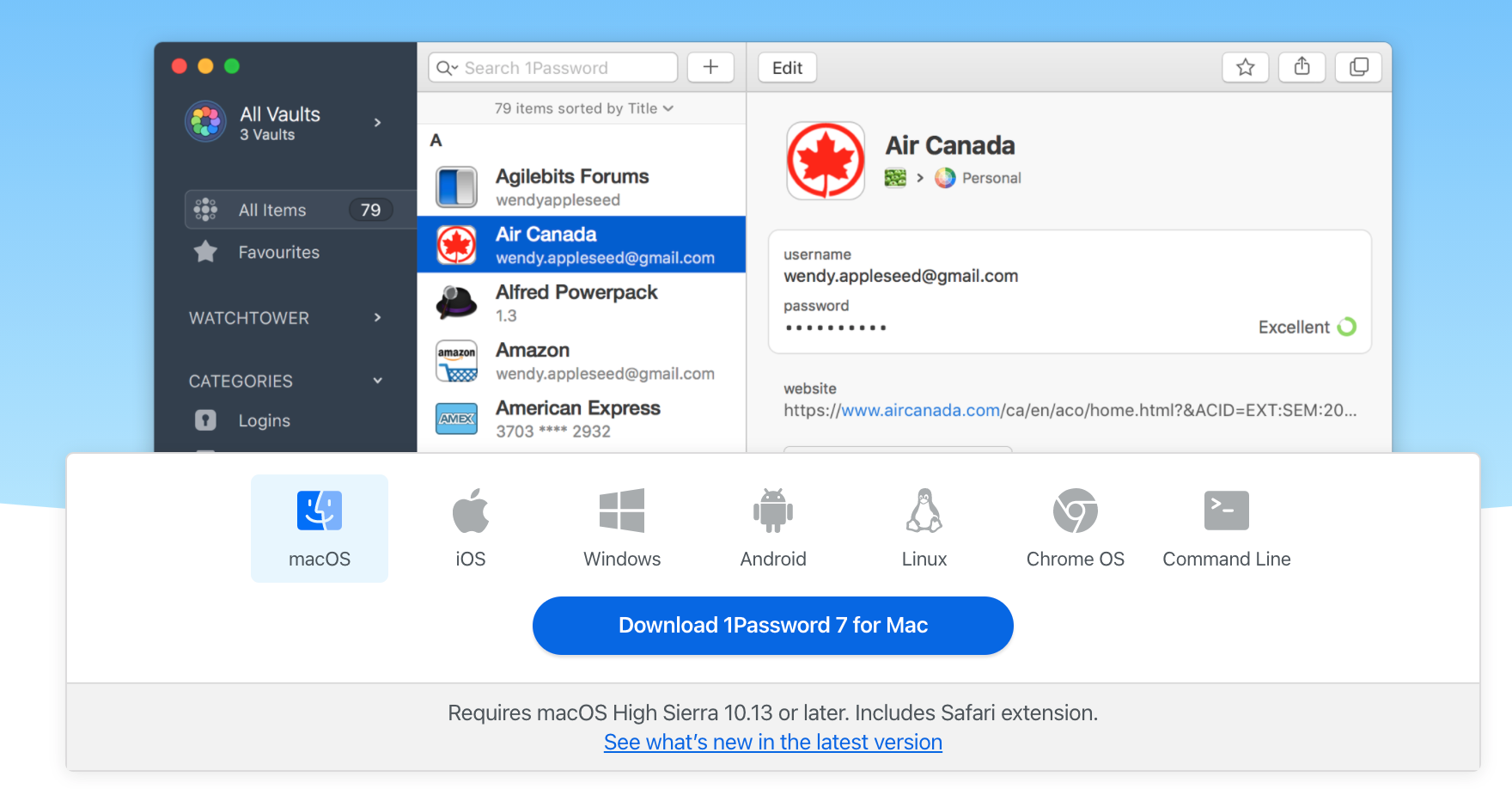Select the American Express entry title

tap(578, 407)
